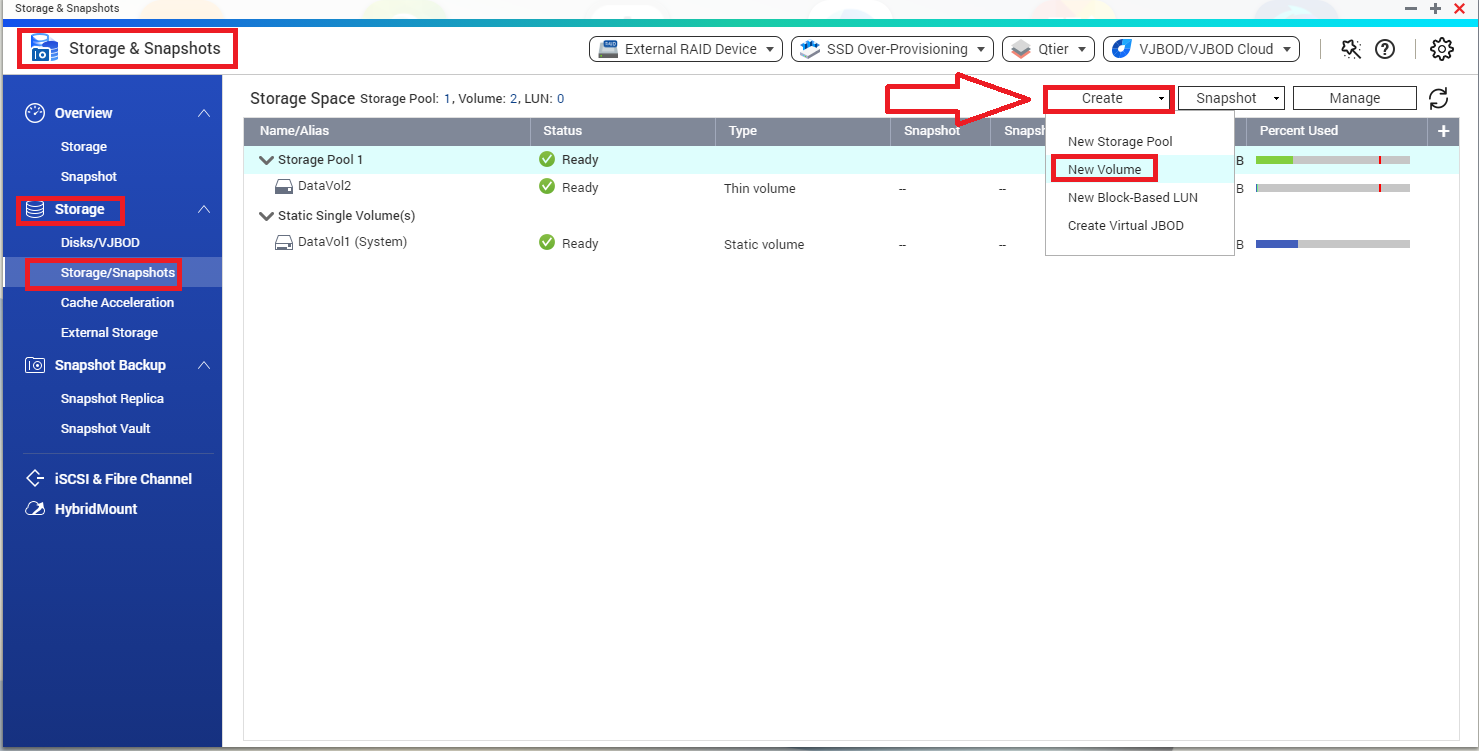Open Snapshot Vault in sidebar

[106, 428]
